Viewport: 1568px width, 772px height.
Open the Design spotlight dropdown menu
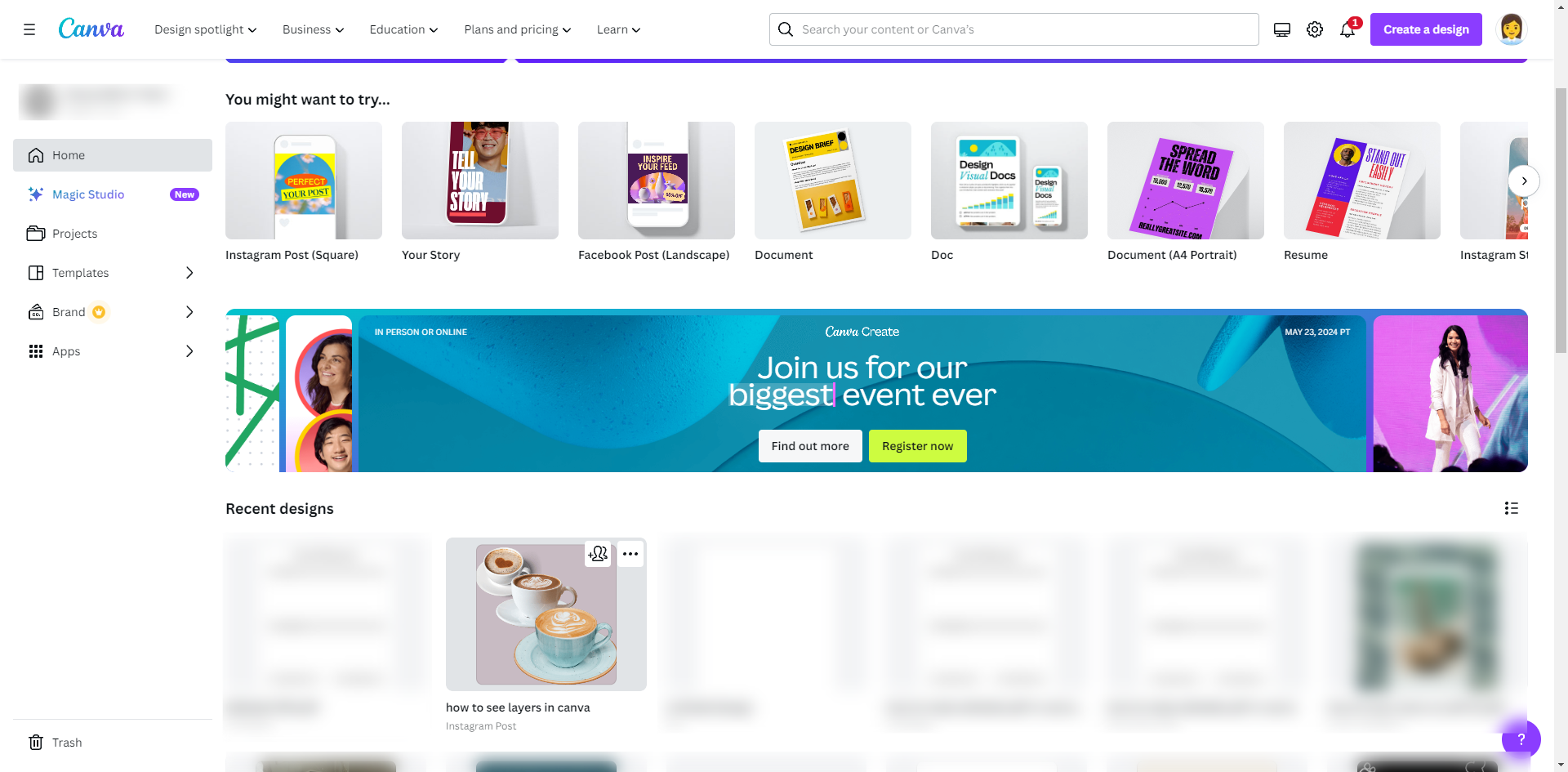tap(206, 29)
